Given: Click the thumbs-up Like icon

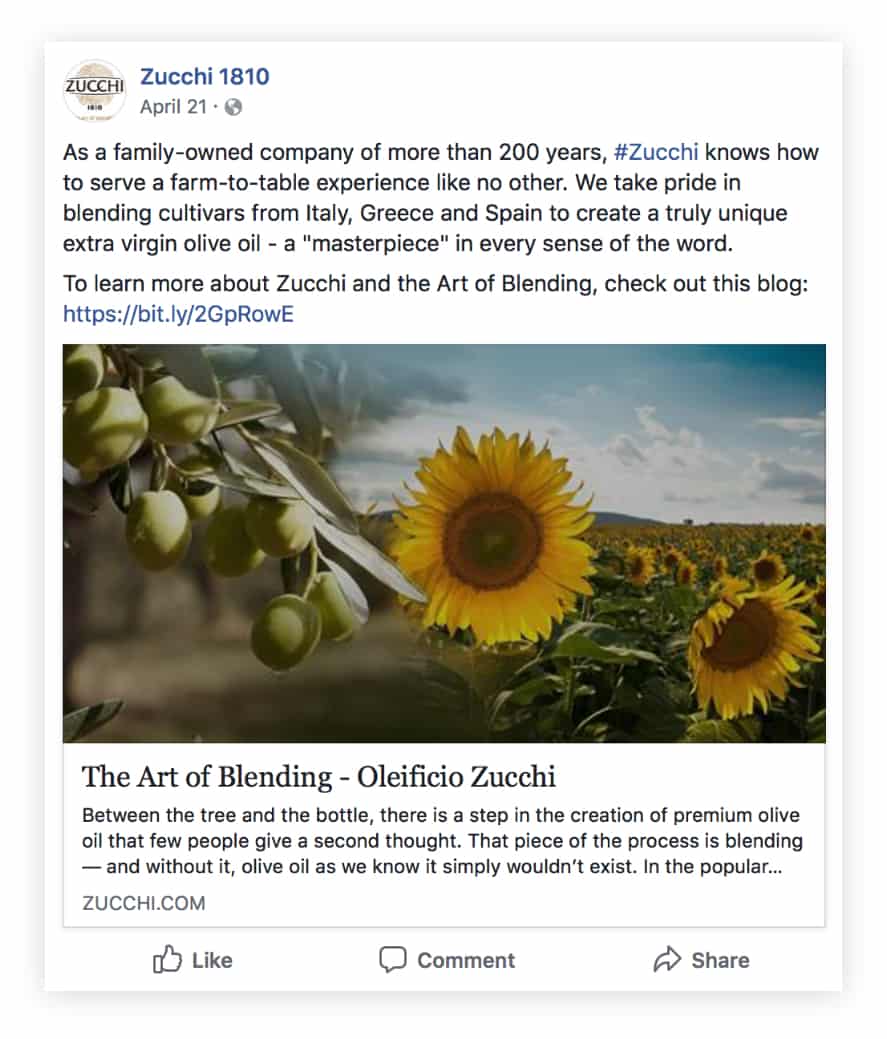Looking at the screenshot, I should (x=166, y=961).
